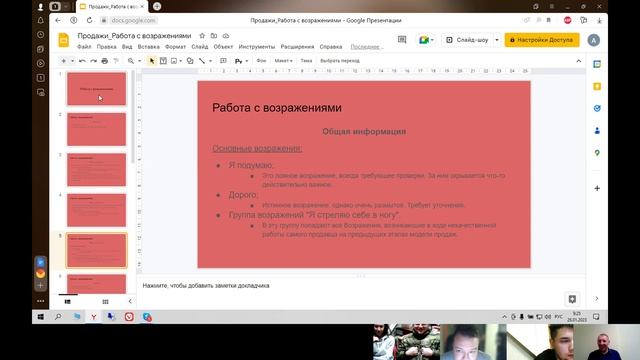
Task: Click the Windows Start button
Action: 41,317
